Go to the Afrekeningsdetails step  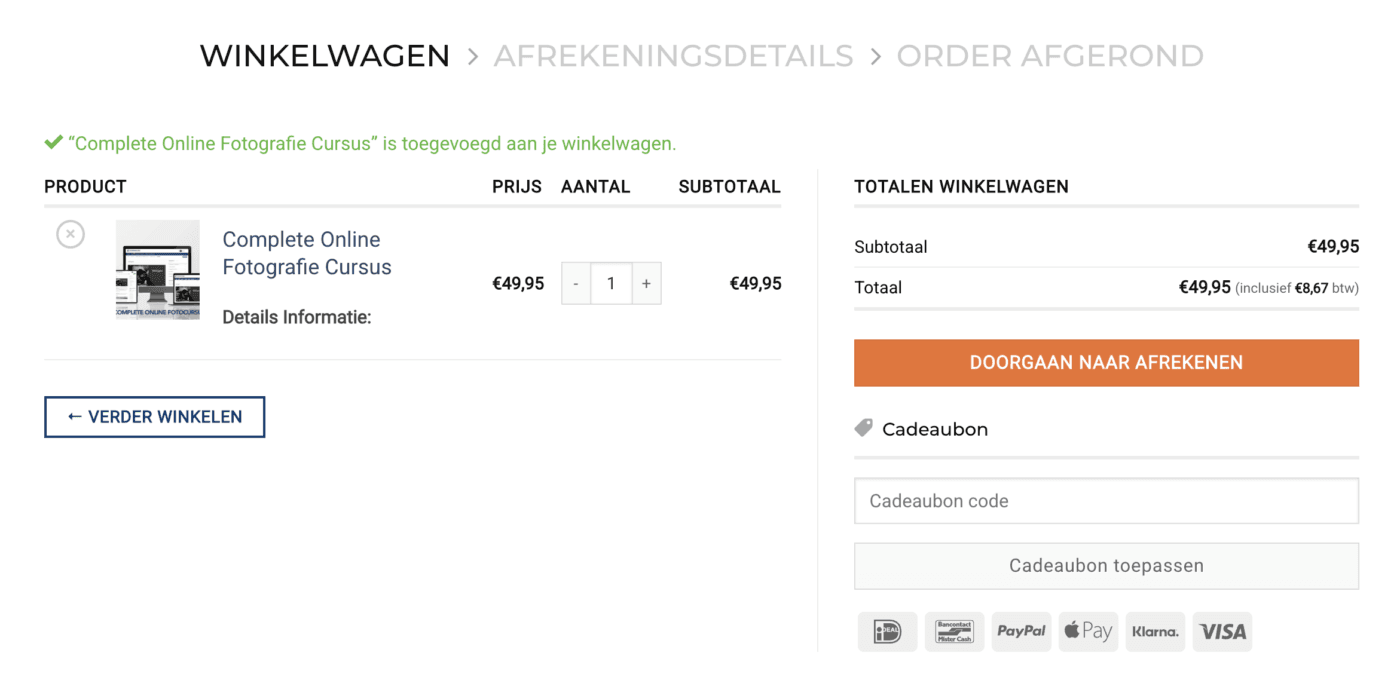673,56
